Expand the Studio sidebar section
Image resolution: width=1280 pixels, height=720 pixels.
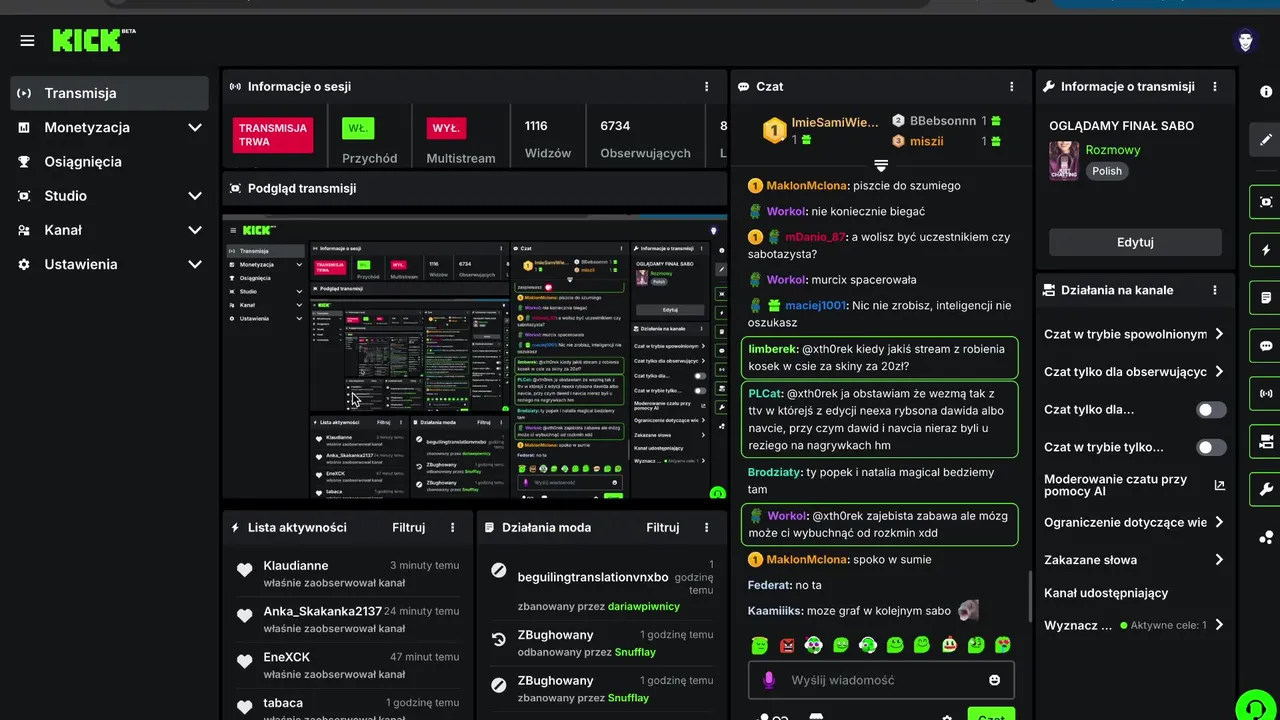(x=194, y=196)
